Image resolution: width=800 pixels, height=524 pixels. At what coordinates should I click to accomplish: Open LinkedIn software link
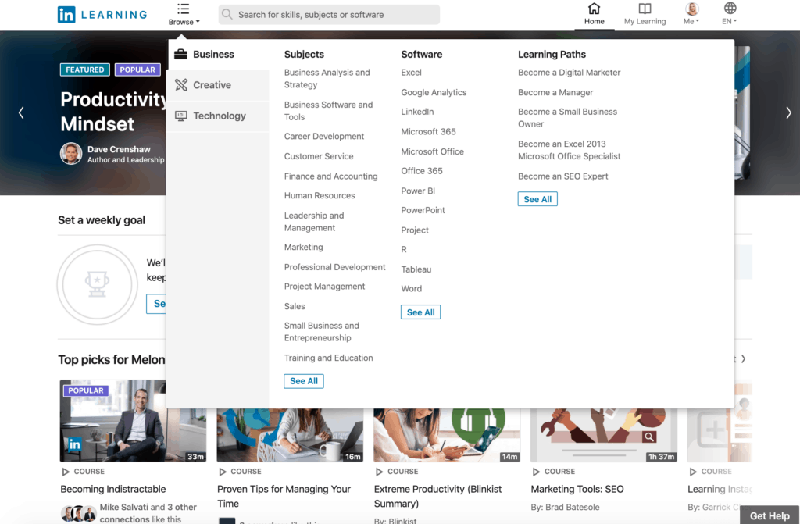coord(417,112)
